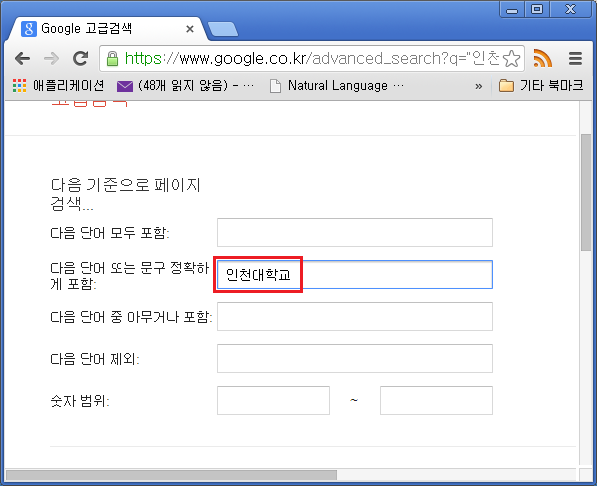597x486 pixels.
Task: Open the RSS feed extension icon
Action: (542, 58)
